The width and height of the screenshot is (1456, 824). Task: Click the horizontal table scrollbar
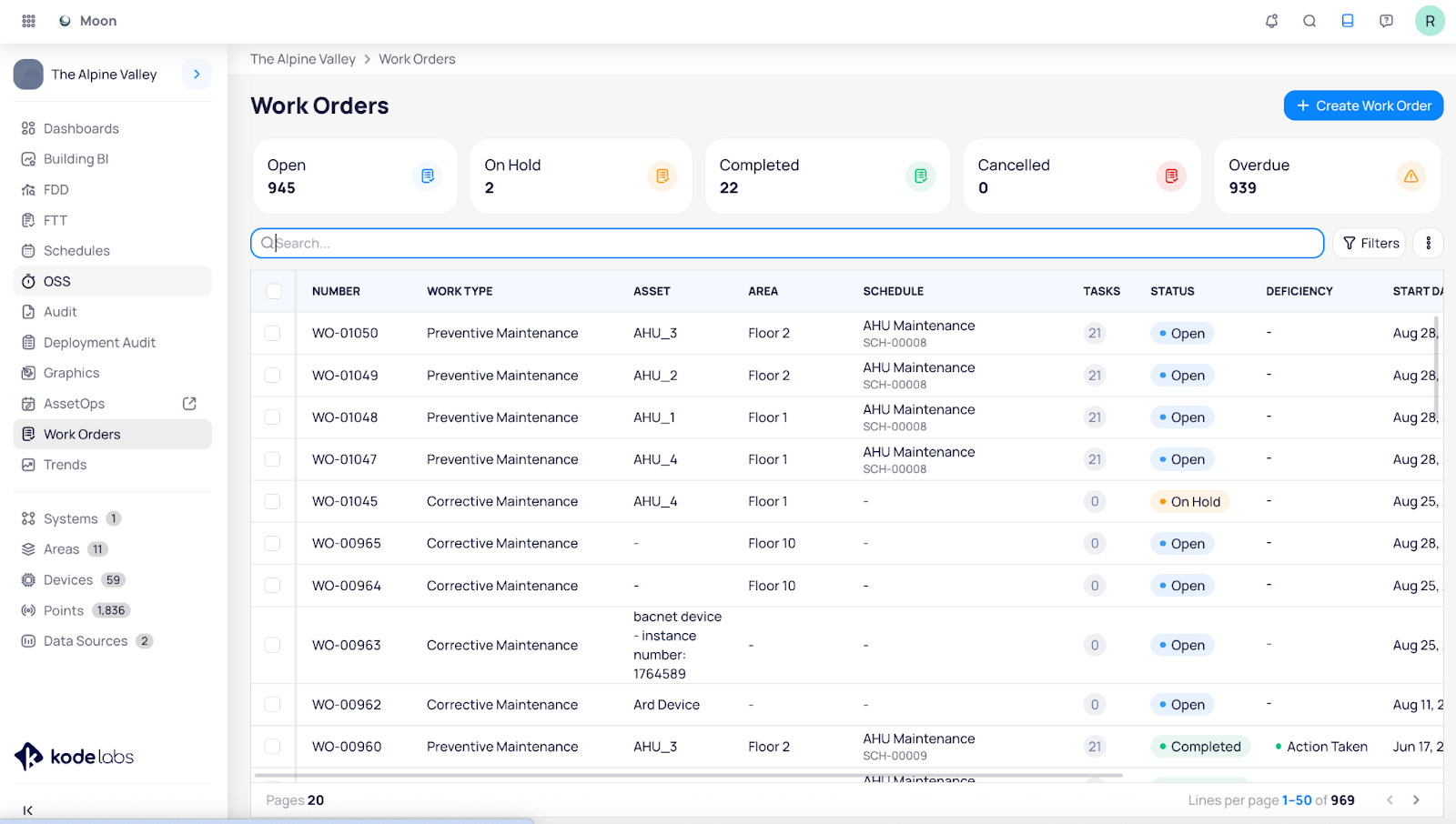tap(689, 776)
